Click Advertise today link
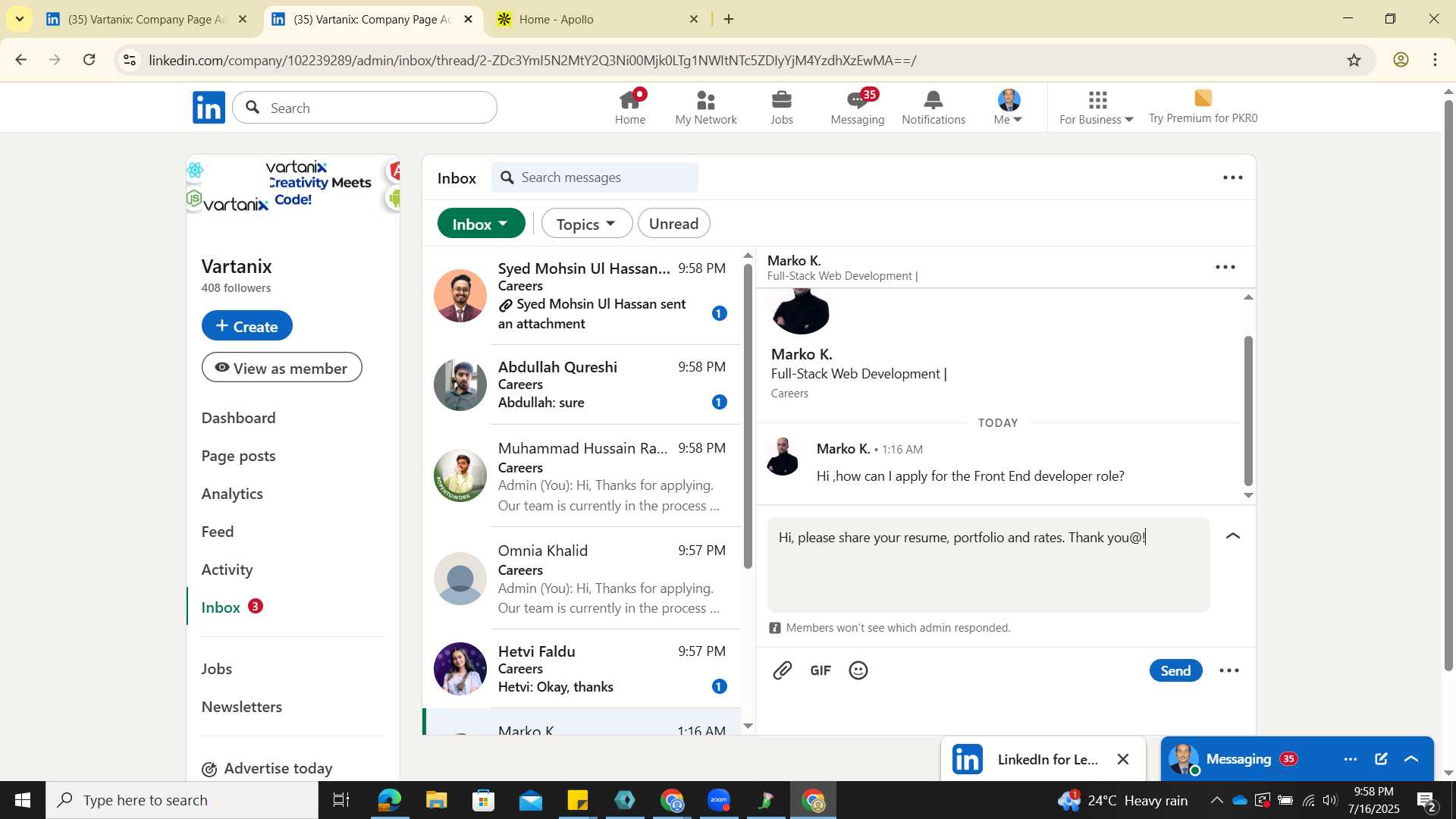The image size is (1456, 819). point(267,768)
